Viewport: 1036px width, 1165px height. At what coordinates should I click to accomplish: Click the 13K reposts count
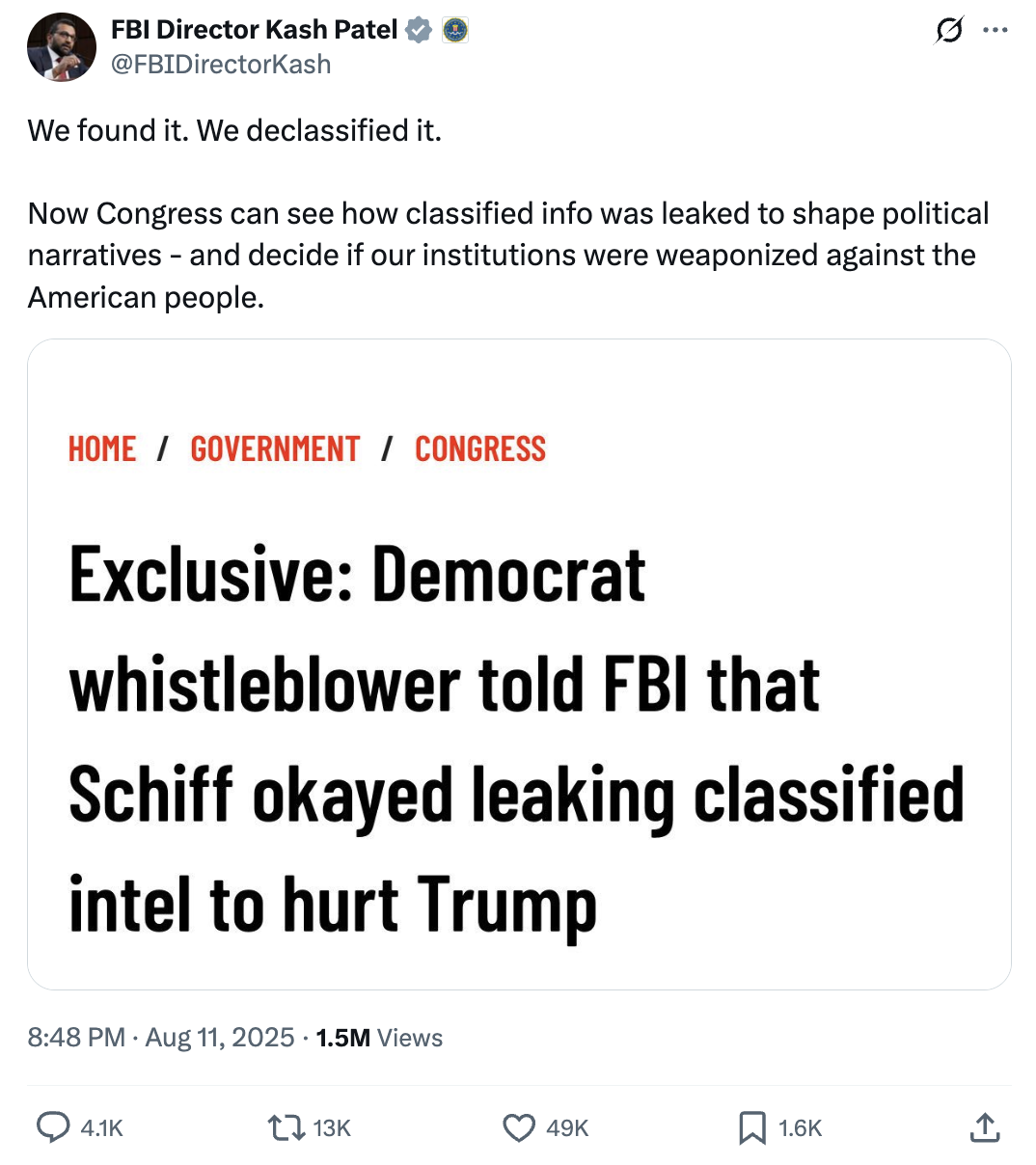point(332,1128)
